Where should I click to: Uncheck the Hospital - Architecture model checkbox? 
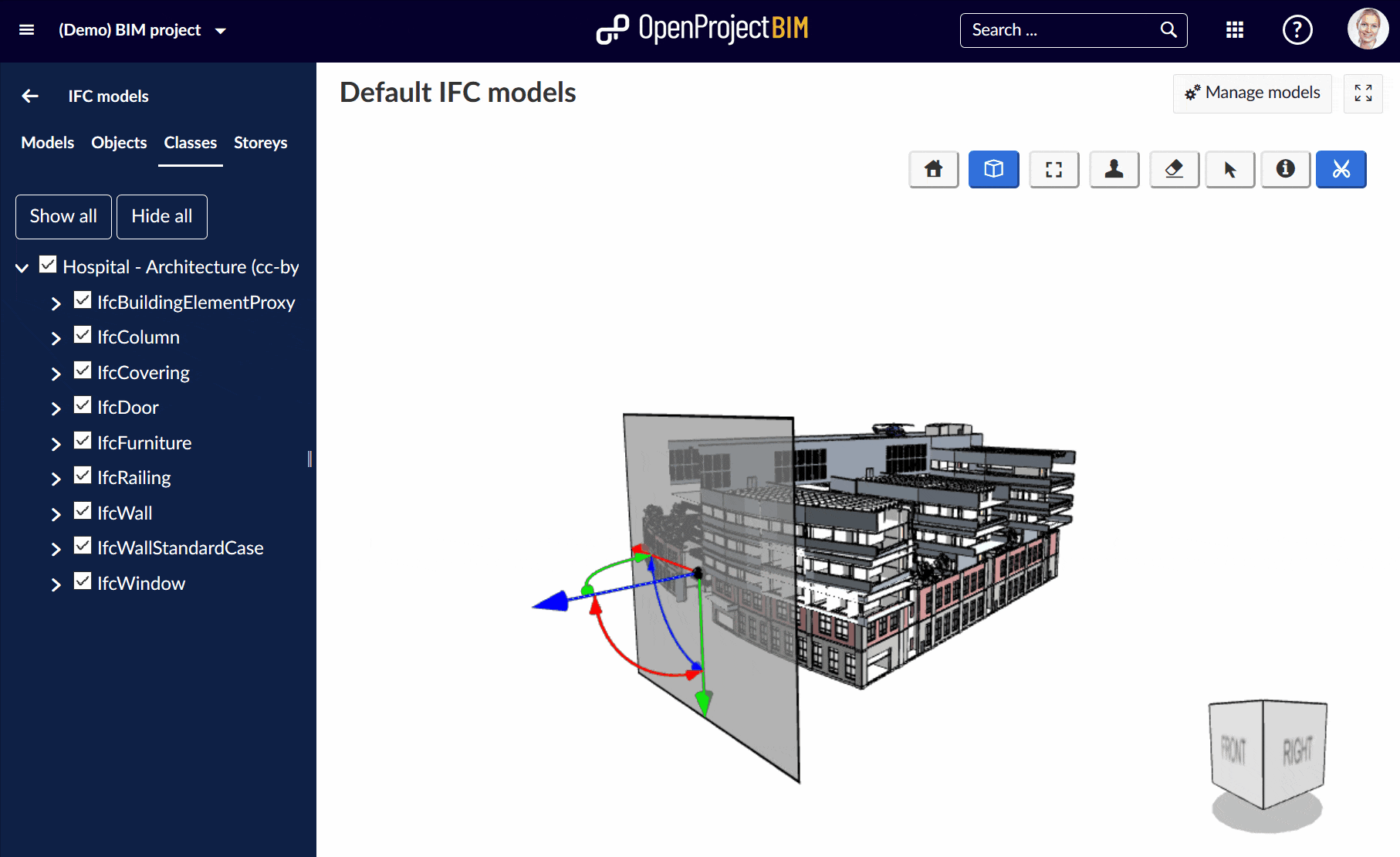pos(47,264)
